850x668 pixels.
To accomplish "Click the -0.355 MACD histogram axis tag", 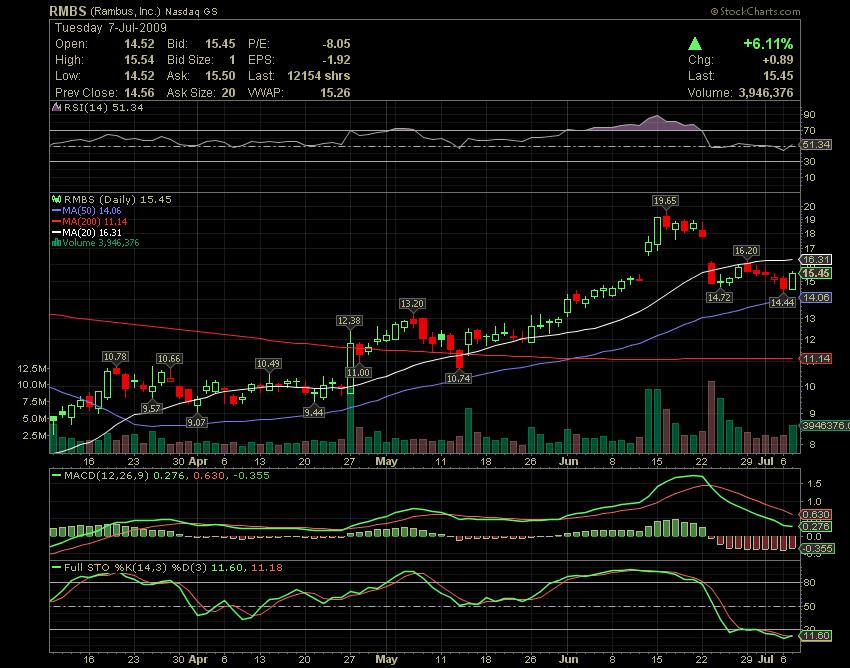I will pyautogui.click(x=816, y=549).
